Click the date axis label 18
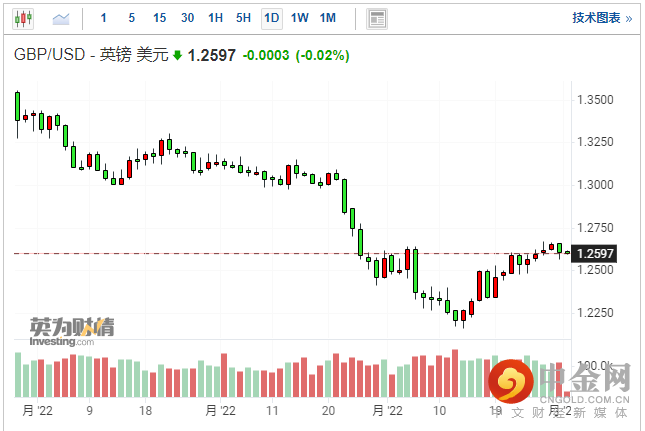The height and width of the screenshot is (431, 645). click(x=145, y=410)
